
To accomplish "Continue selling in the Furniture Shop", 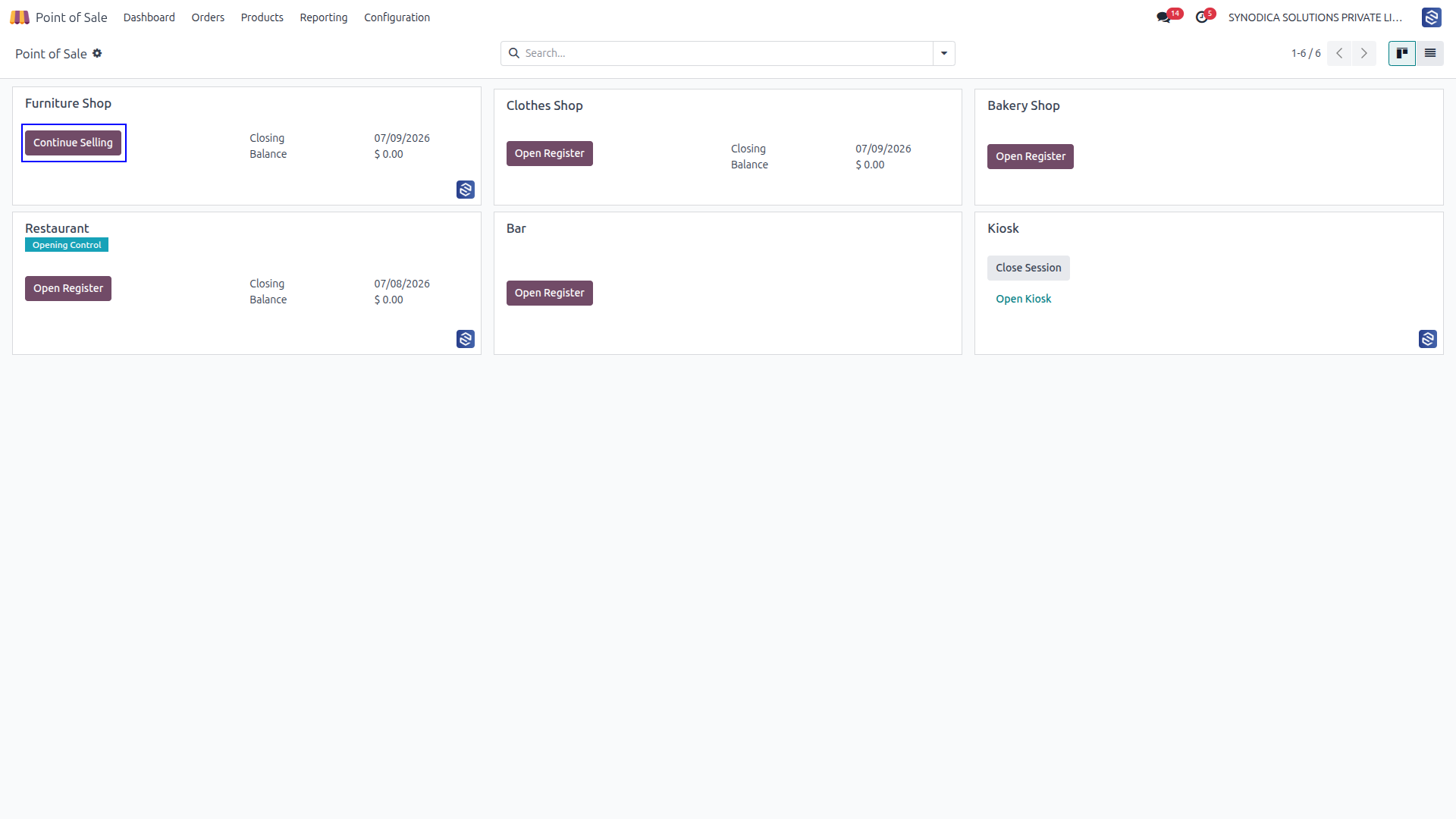I will [x=73, y=143].
